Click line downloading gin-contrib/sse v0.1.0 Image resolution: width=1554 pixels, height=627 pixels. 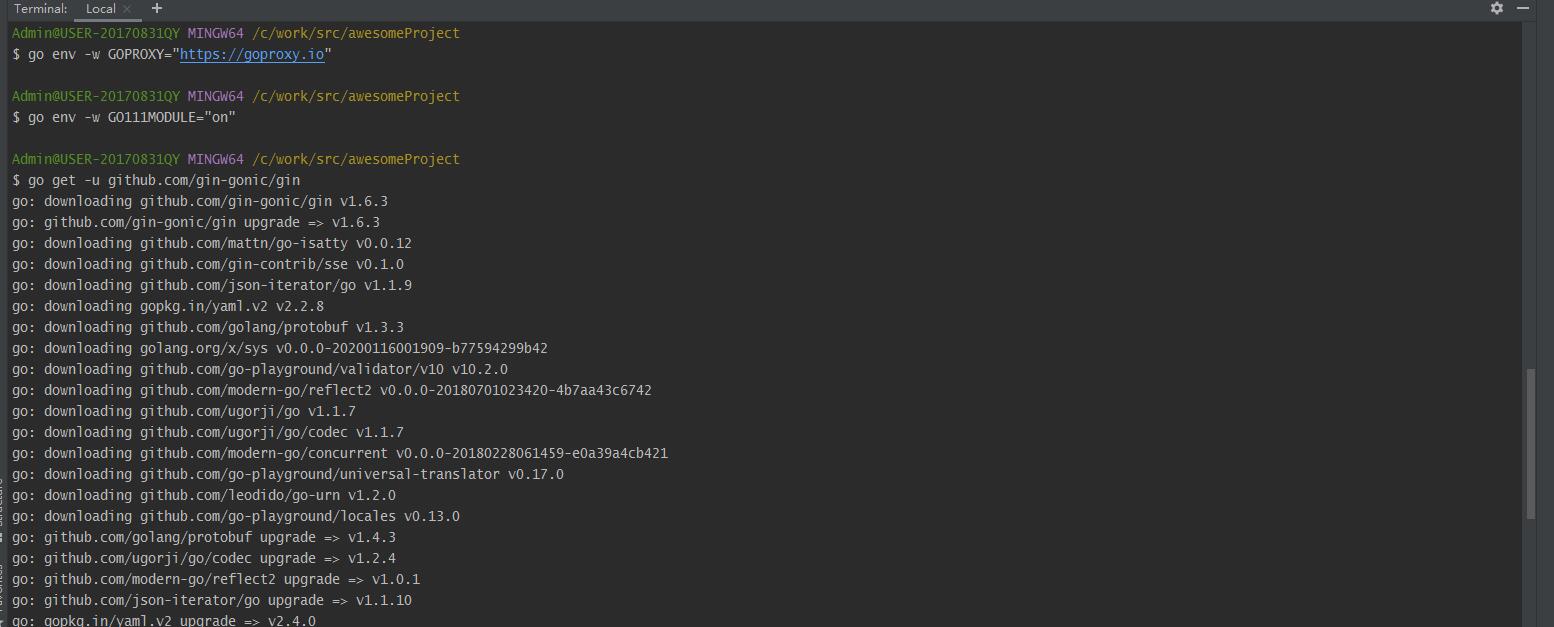pos(208,264)
